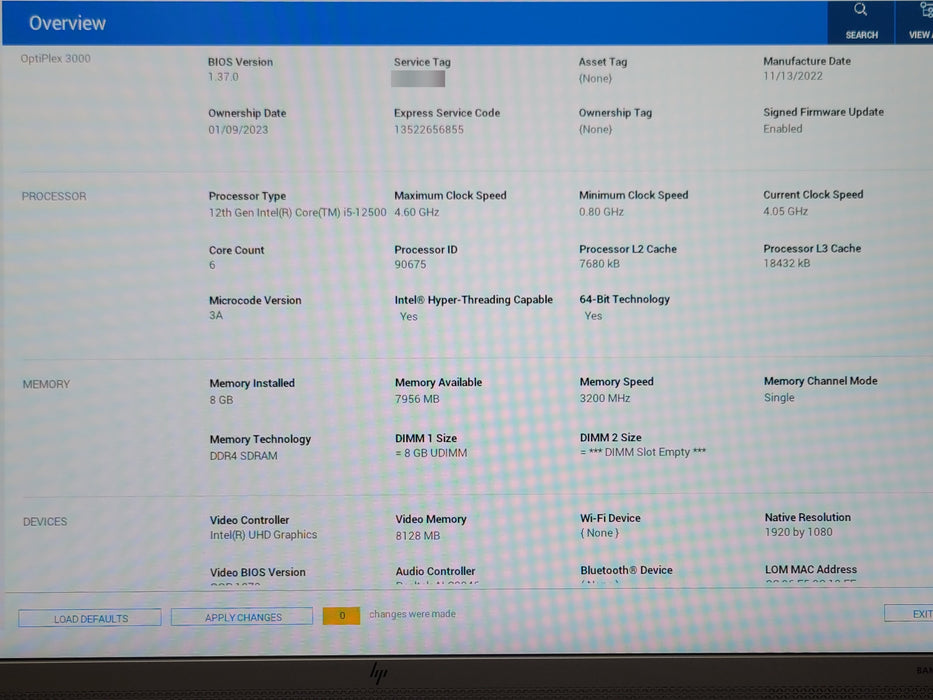Screen dimensions: 933x700
Task: Select the Video BIOS Version label
Action: [257, 572]
